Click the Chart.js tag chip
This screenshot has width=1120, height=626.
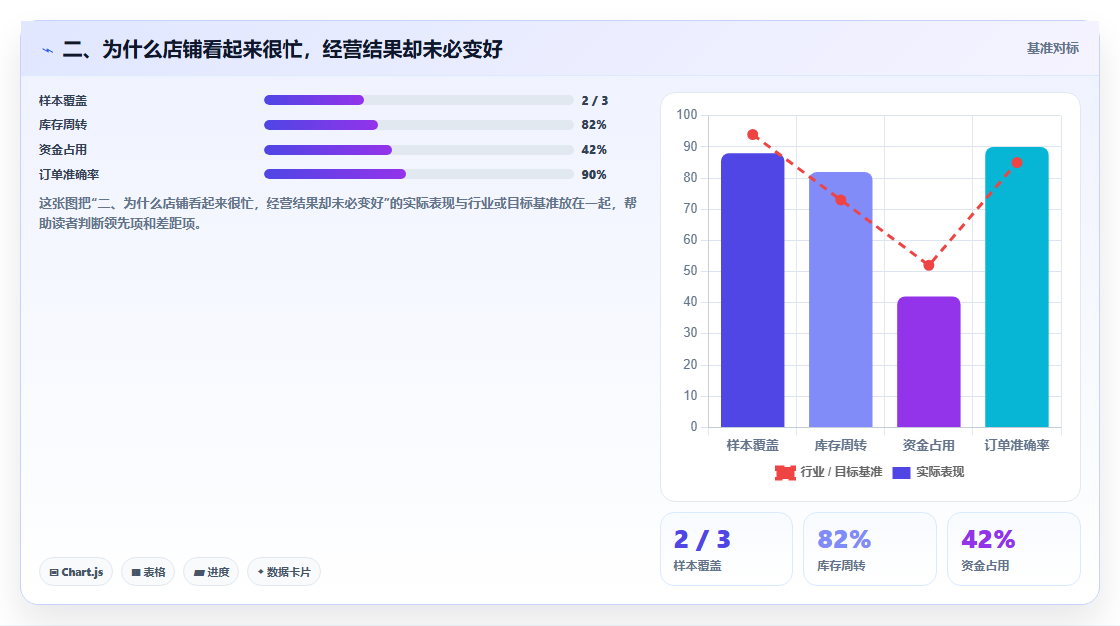pos(76,572)
